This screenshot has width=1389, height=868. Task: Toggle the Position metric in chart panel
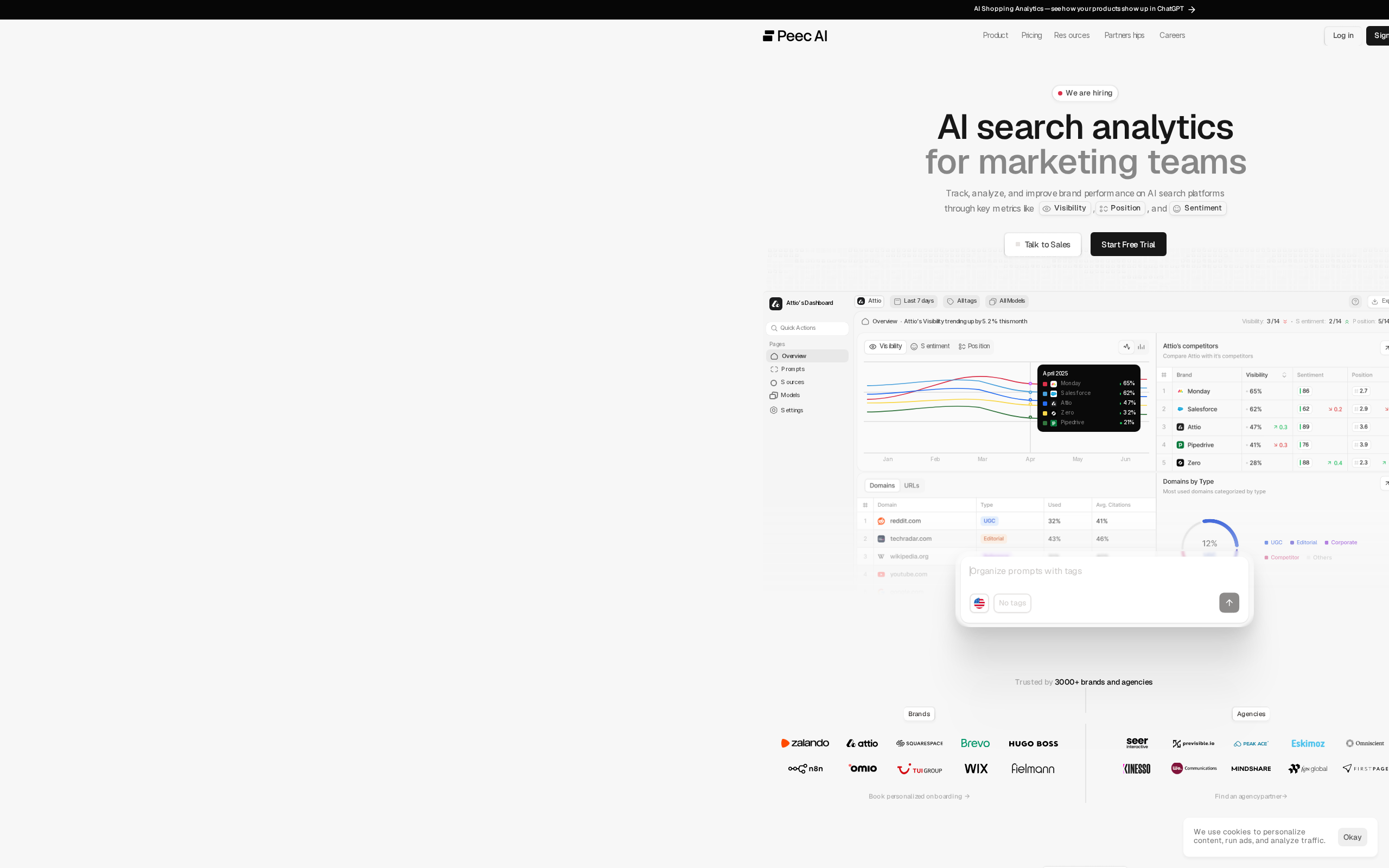(974, 347)
